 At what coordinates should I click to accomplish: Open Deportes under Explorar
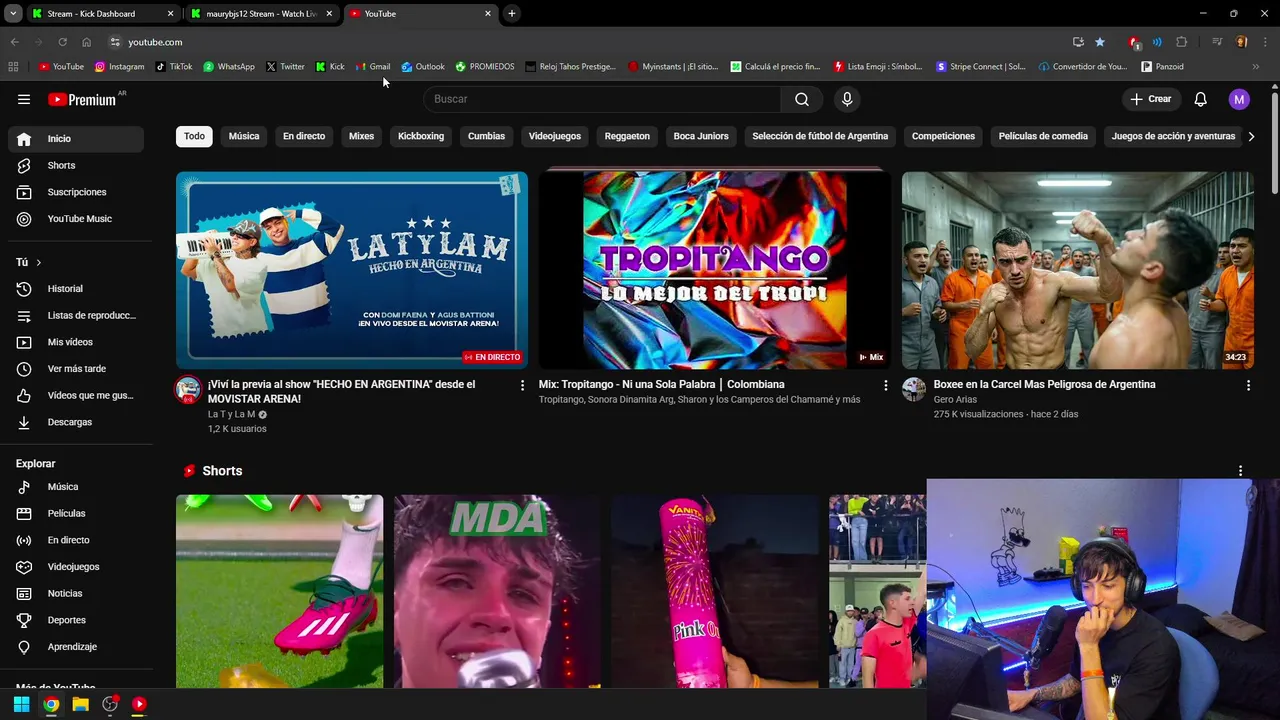coord(76,620)
